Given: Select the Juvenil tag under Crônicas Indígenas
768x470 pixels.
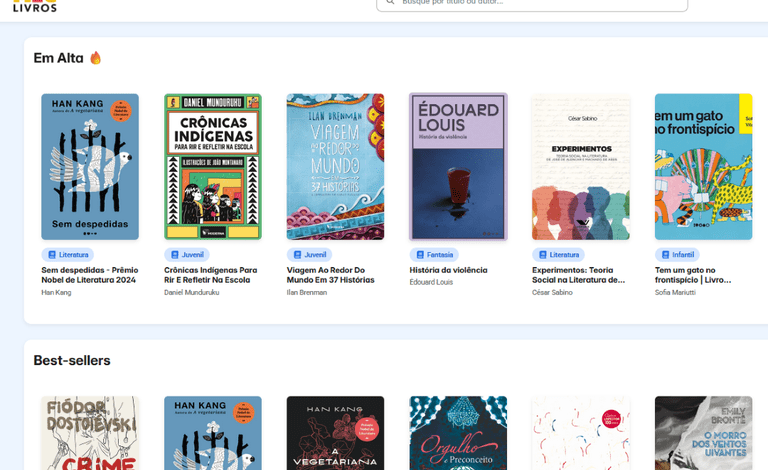Looking at the screenshot, I should [186, 255].
